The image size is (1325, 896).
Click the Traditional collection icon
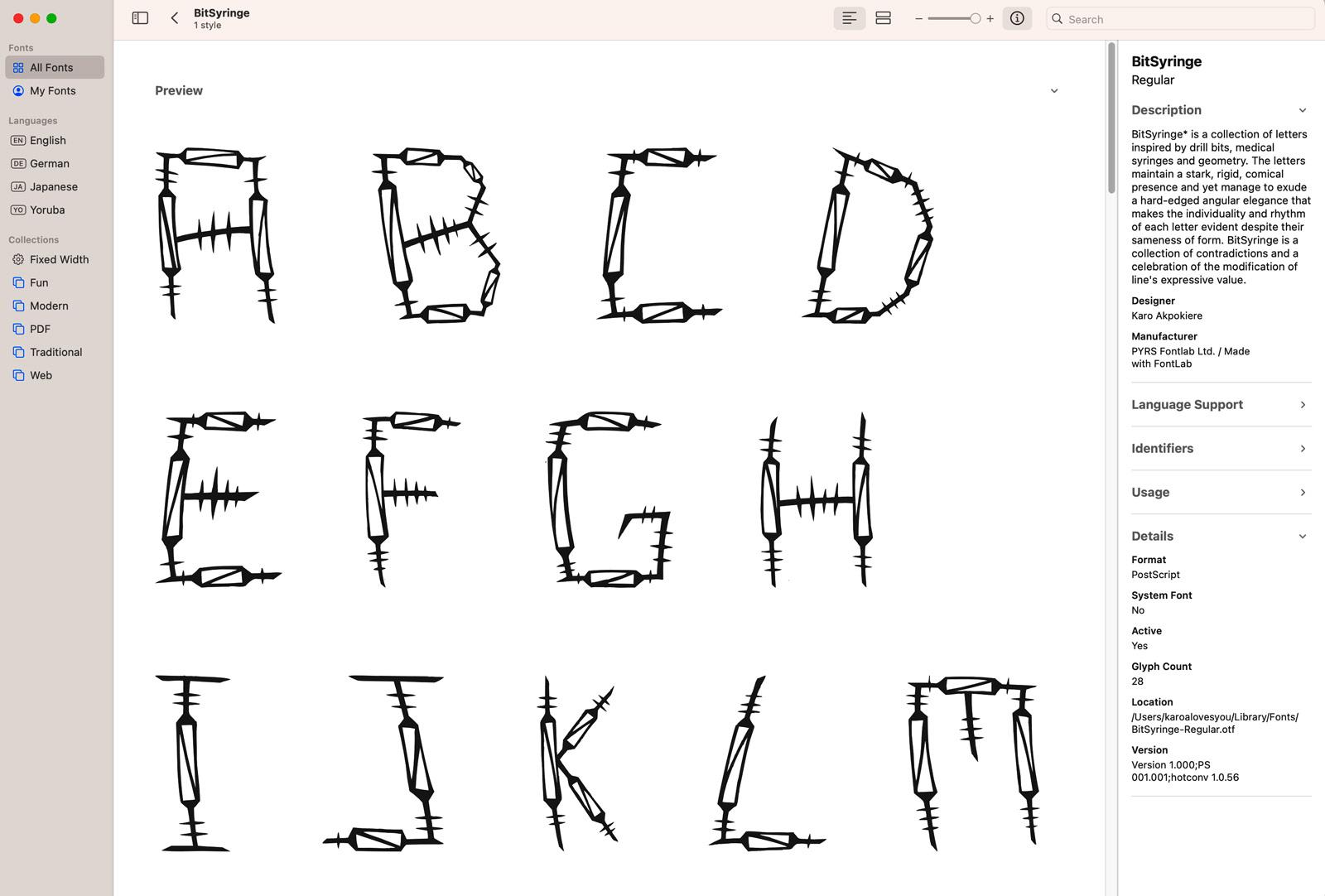pos(18,353)
